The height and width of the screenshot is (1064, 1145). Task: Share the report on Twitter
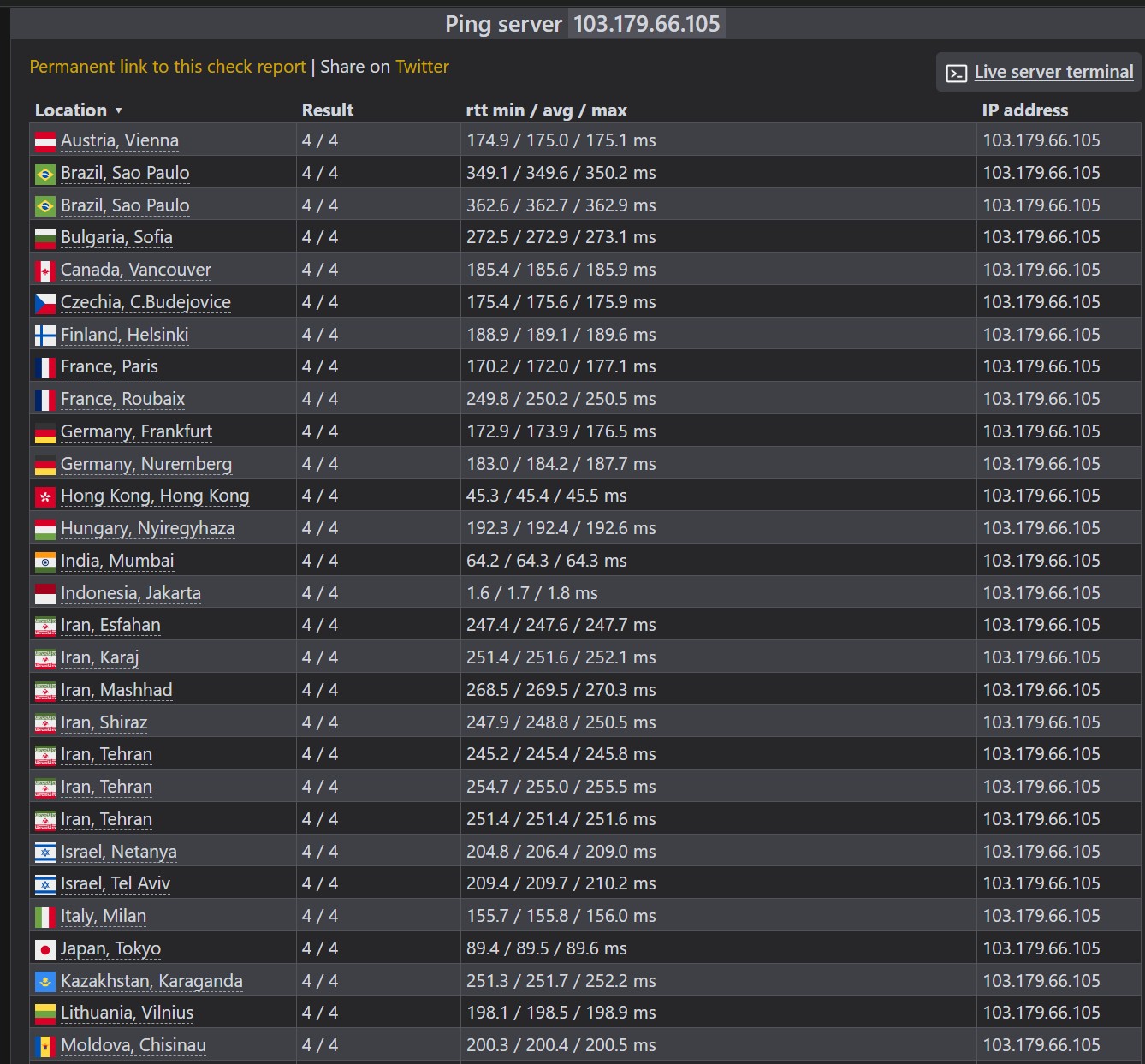422,67
